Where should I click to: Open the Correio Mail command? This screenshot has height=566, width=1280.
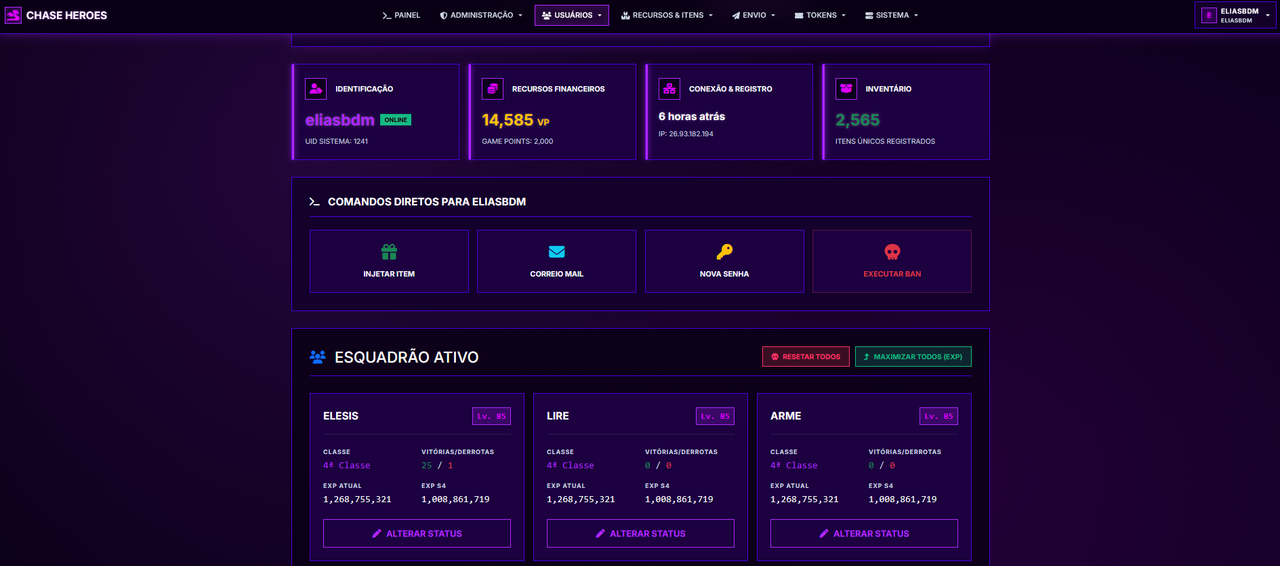pos(557,261)
